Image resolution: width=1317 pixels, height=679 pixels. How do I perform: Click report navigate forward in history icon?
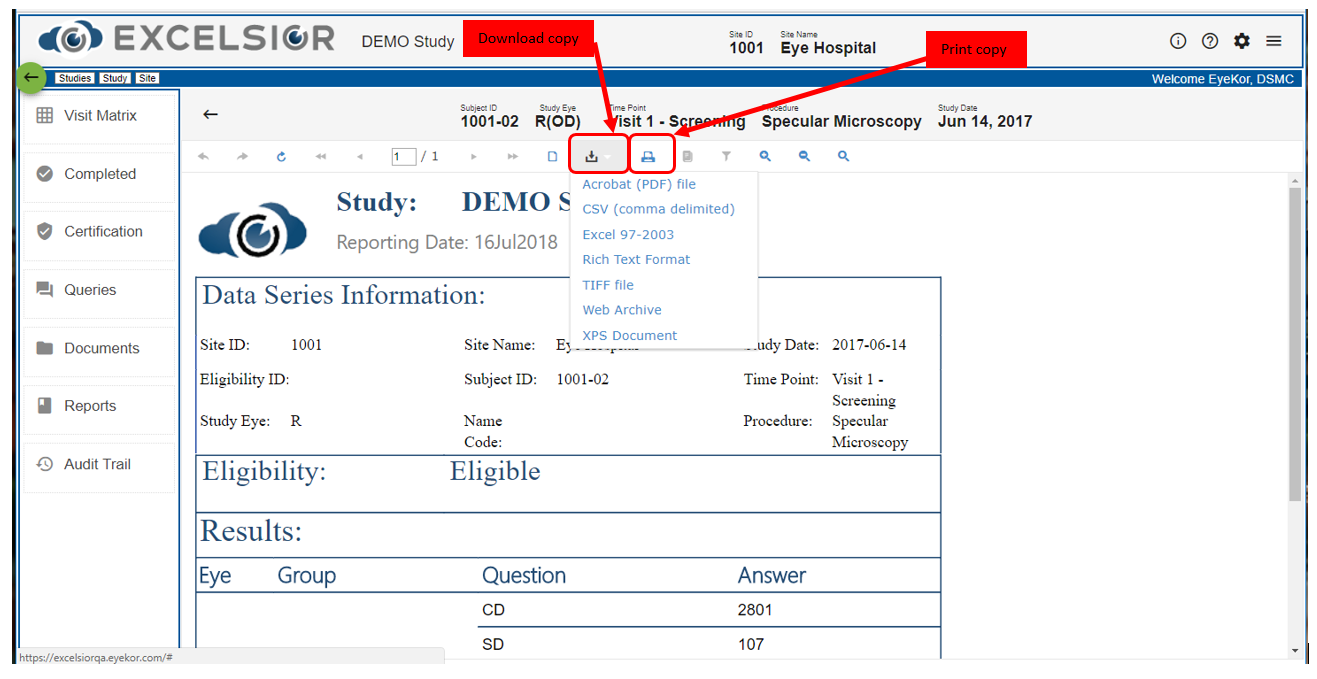click(242, 156)
